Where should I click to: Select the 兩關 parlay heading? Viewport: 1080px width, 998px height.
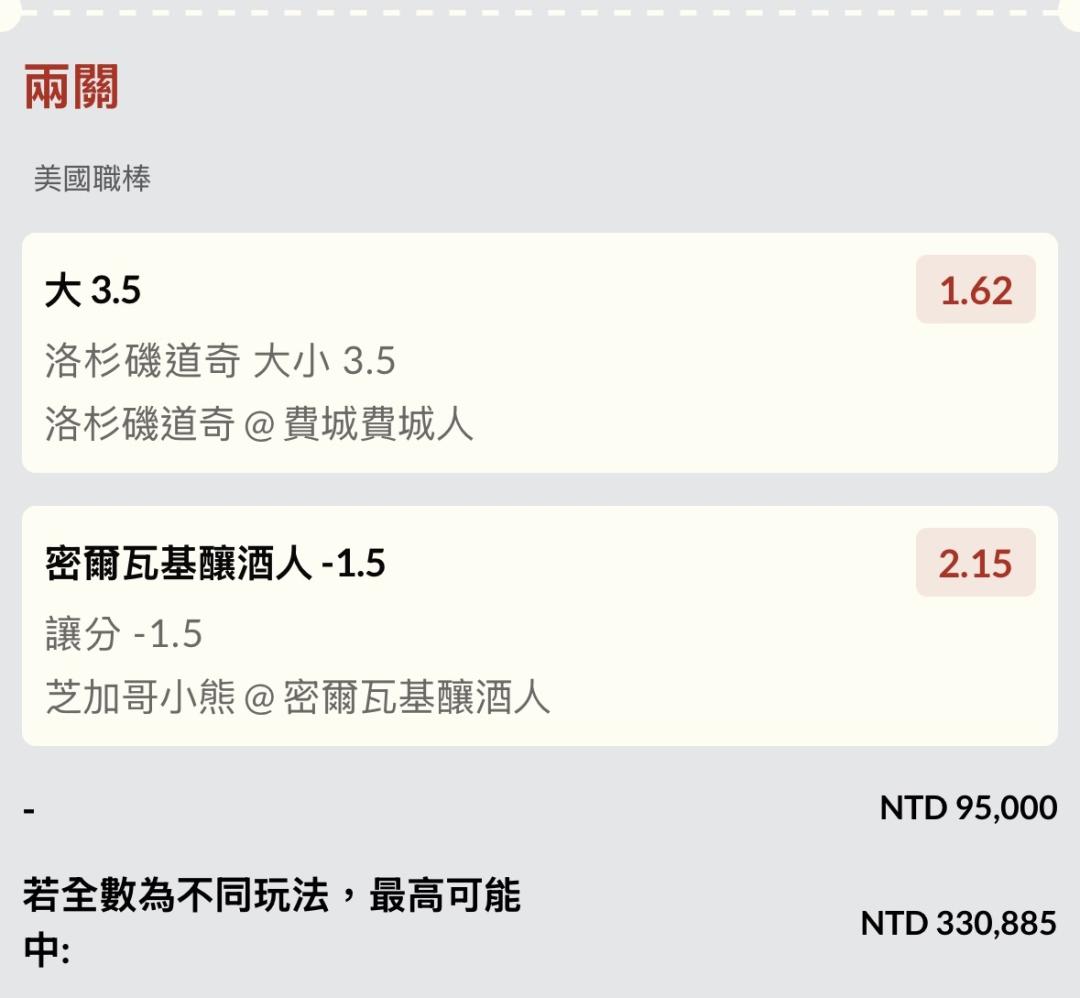(x=71, y=88)
